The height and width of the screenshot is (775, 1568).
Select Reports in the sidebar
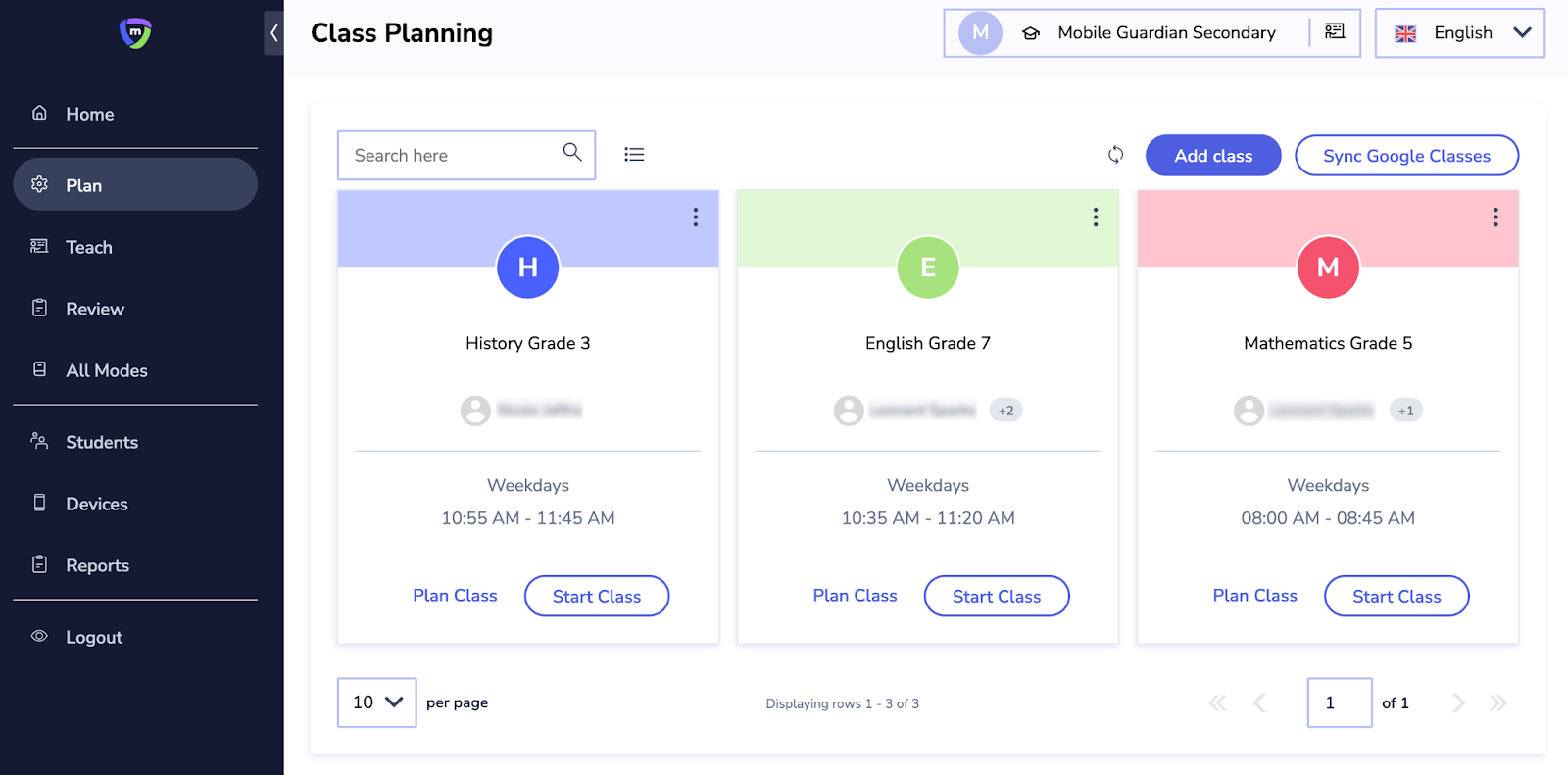click(x=97, y=566)
